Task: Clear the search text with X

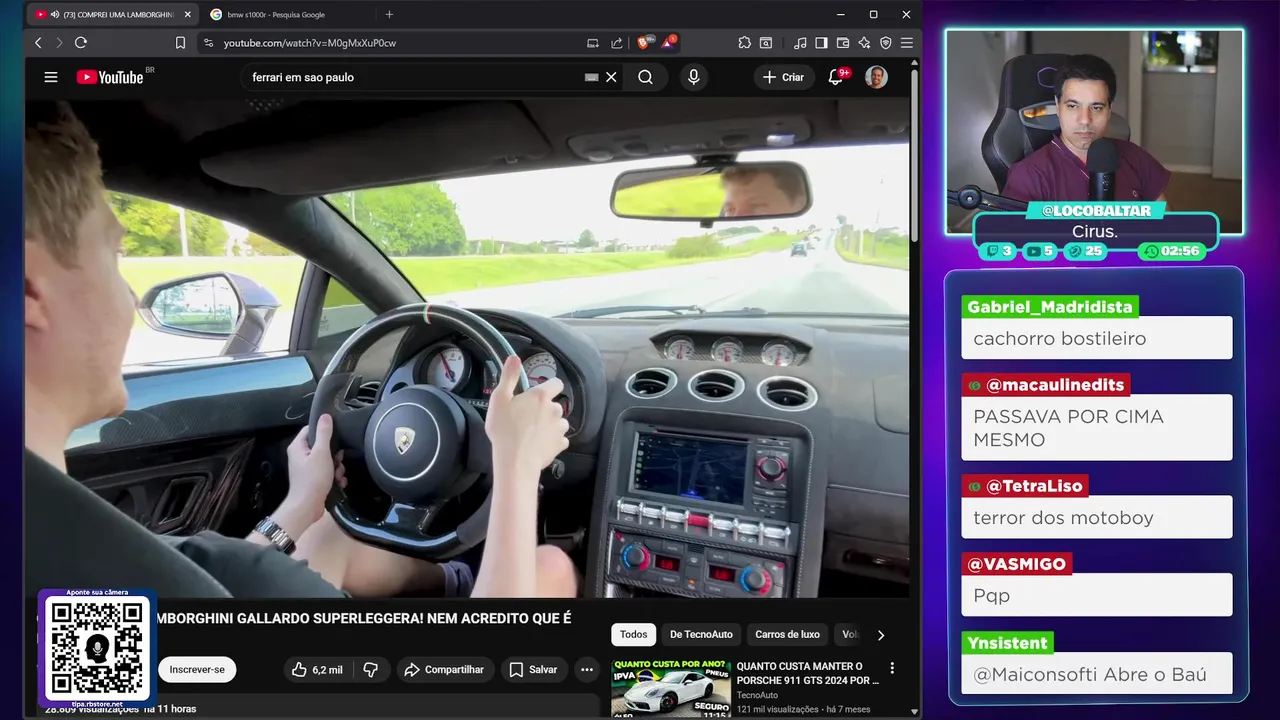Action: (x=611, y=77)
